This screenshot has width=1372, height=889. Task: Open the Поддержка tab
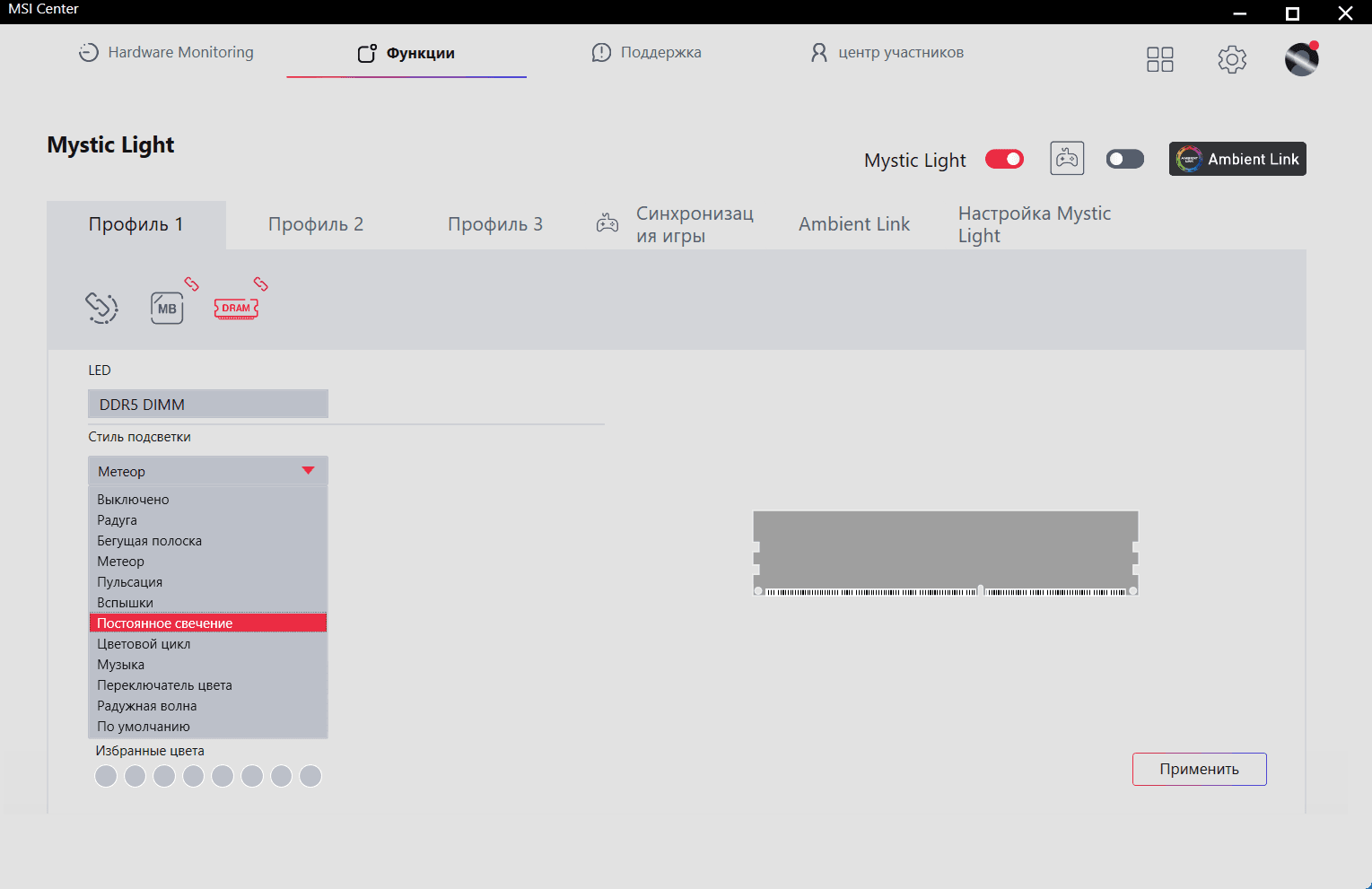(646, 52)
